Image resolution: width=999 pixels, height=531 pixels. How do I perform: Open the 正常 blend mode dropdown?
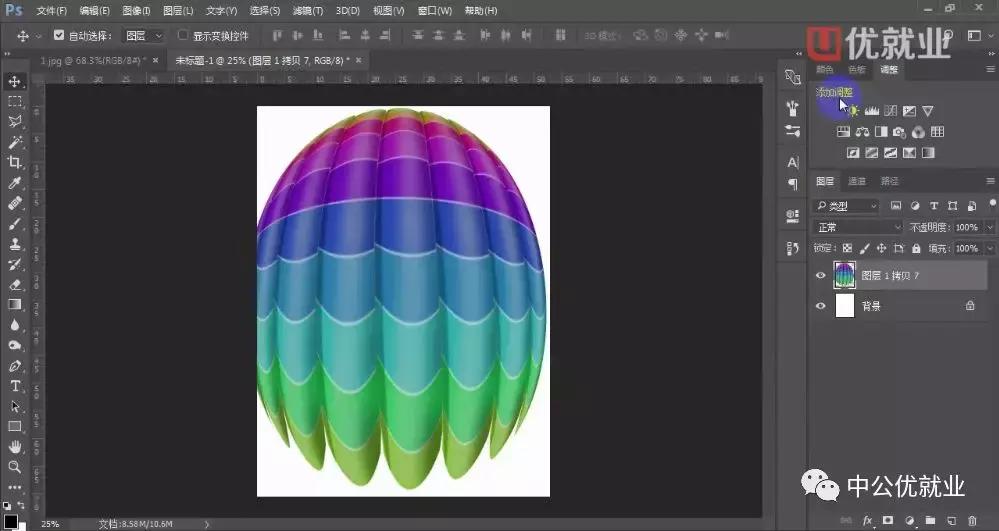pyautogui.click(x=858, y=227)
